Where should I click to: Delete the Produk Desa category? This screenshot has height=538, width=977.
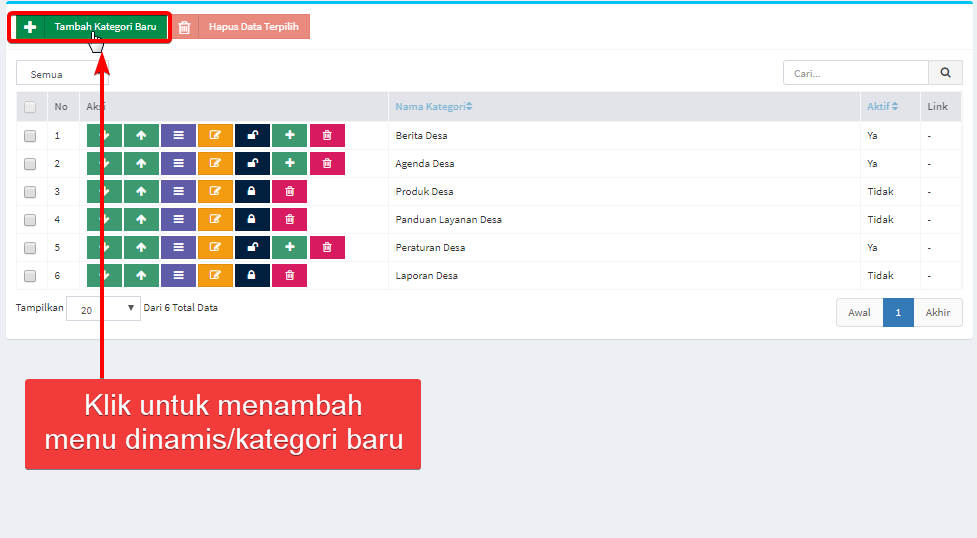click(290, 191)
